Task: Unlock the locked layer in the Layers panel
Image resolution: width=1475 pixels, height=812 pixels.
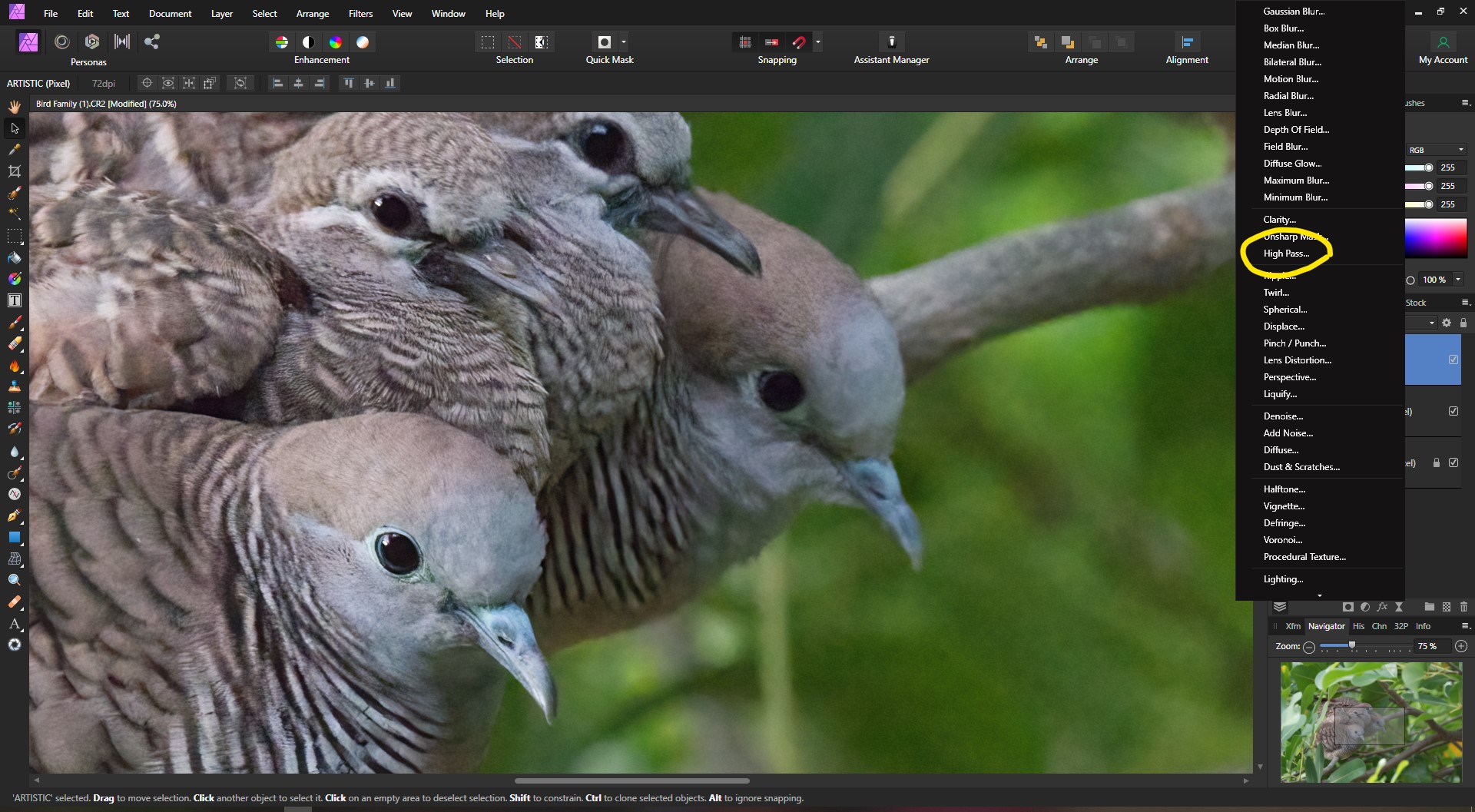Action: (1437, 462)
